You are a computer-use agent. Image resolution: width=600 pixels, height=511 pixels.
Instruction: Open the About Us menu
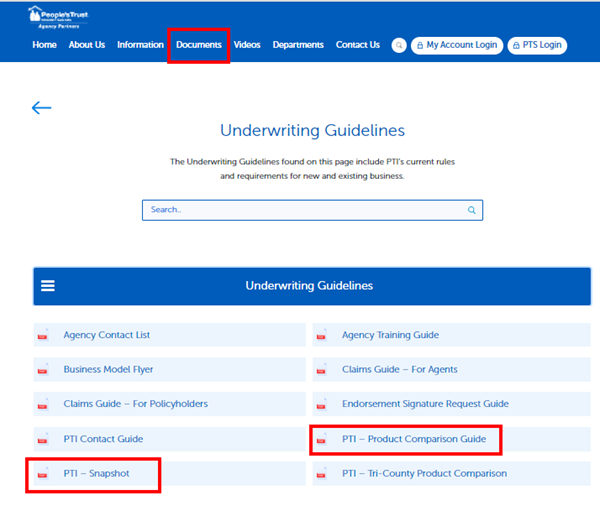pyautogui.click(x=87, y=45)
